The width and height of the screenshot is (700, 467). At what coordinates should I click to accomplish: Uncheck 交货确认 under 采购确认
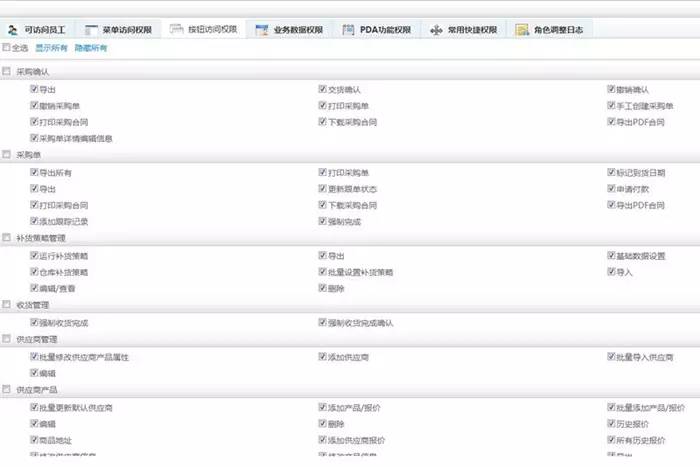322,89
